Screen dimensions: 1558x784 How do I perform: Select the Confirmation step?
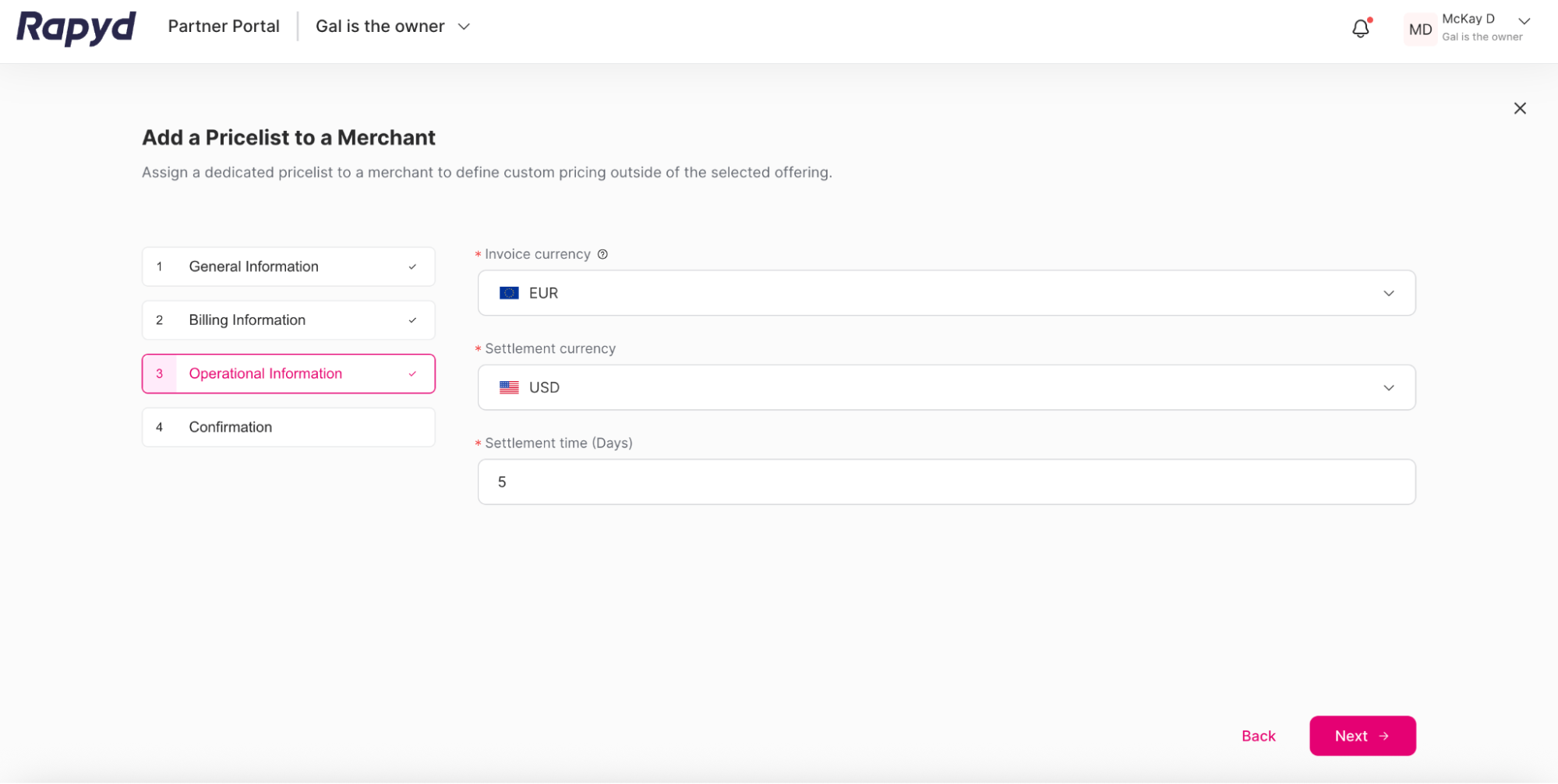(x=230, y=426)
